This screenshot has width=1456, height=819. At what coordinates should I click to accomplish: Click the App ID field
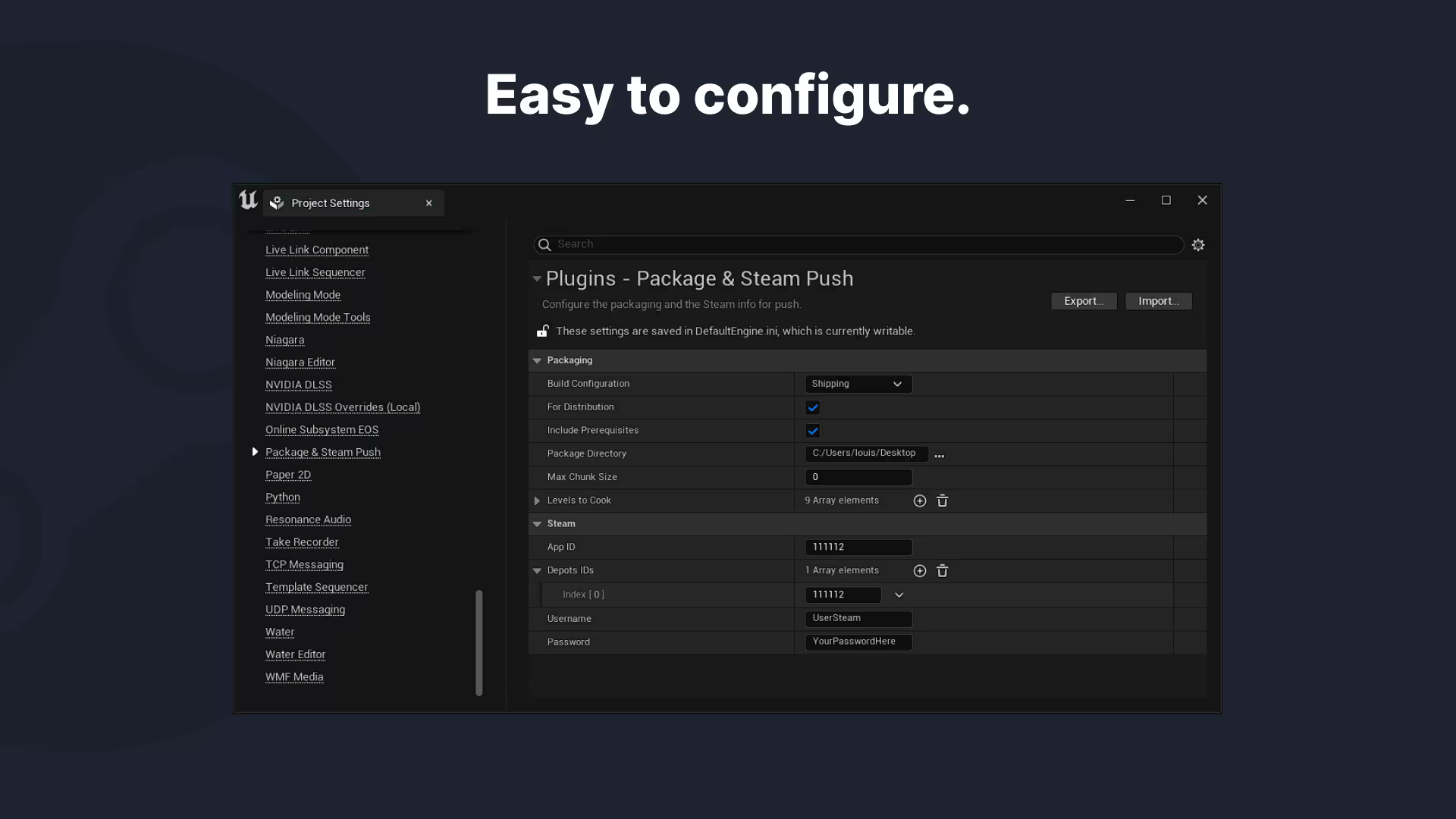858,547
